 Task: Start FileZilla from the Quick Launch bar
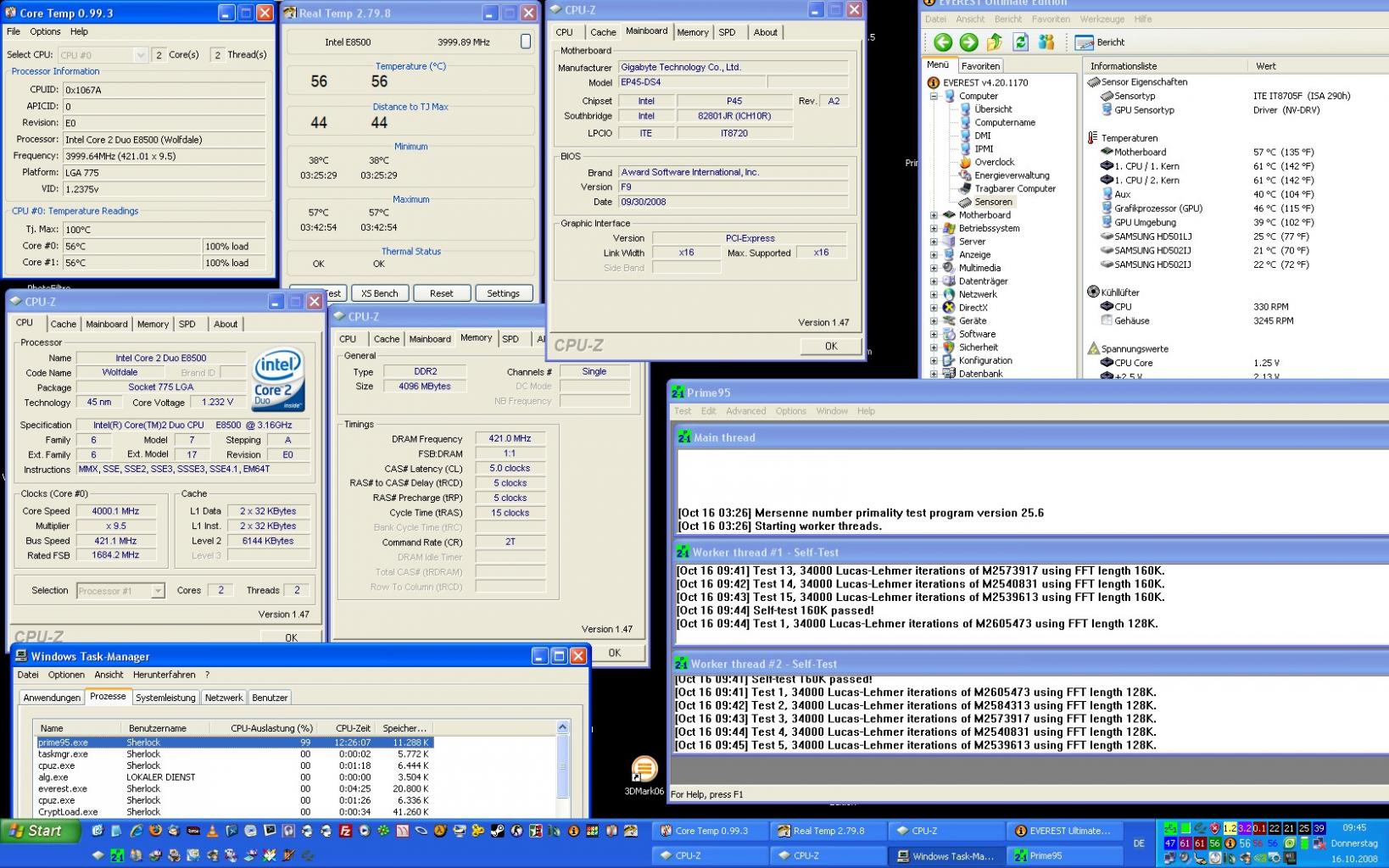[x=345, y=831]
